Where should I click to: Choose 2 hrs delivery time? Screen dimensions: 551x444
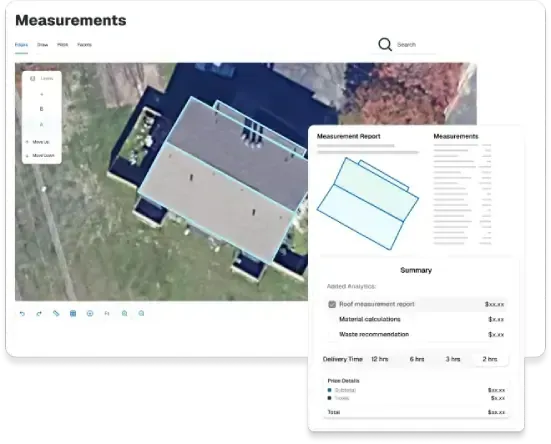[x=490, y=359]
